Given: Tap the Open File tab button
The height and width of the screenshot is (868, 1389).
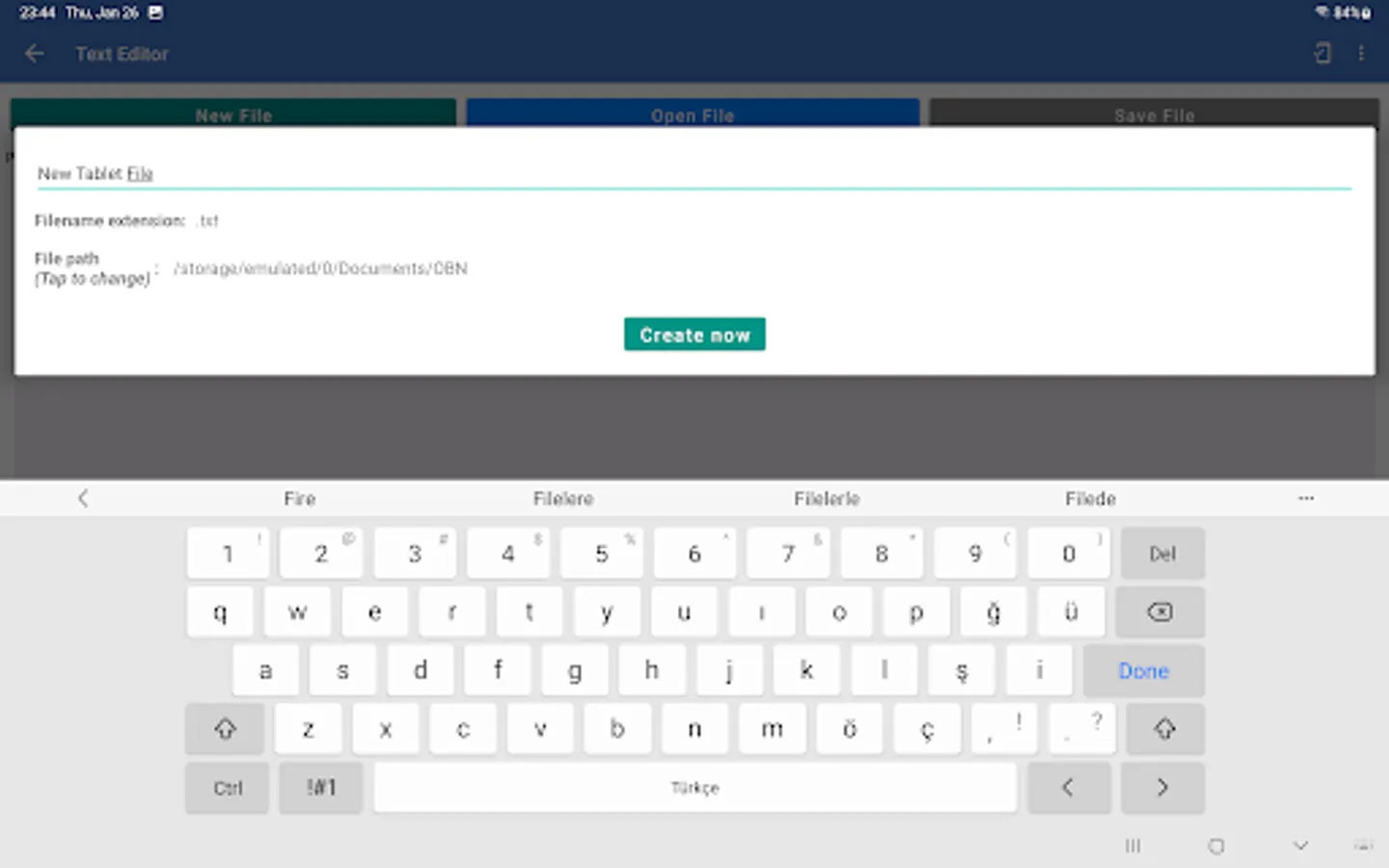Looking at the screenshot, I should [x=693, y=114].
